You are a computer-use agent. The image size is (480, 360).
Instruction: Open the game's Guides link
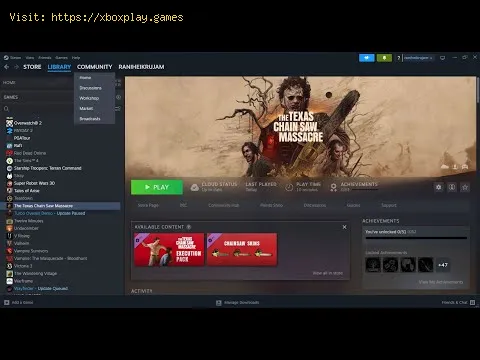click(353, 205)
